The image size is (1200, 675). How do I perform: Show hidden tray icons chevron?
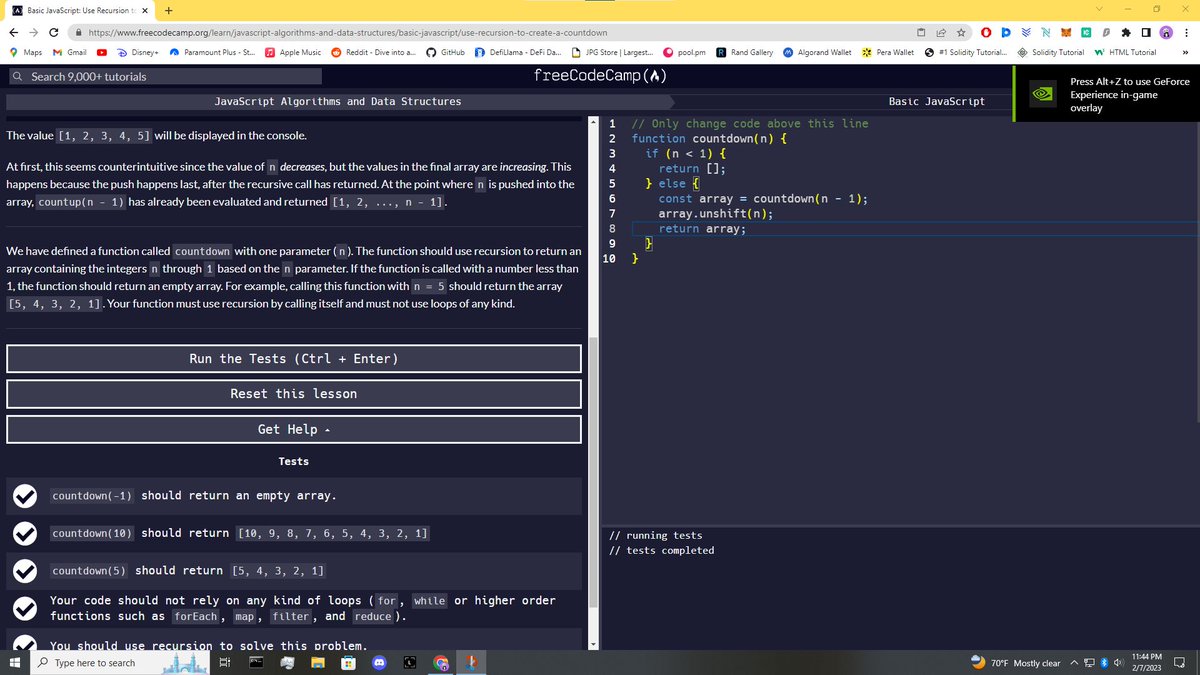click(1075, 663)
